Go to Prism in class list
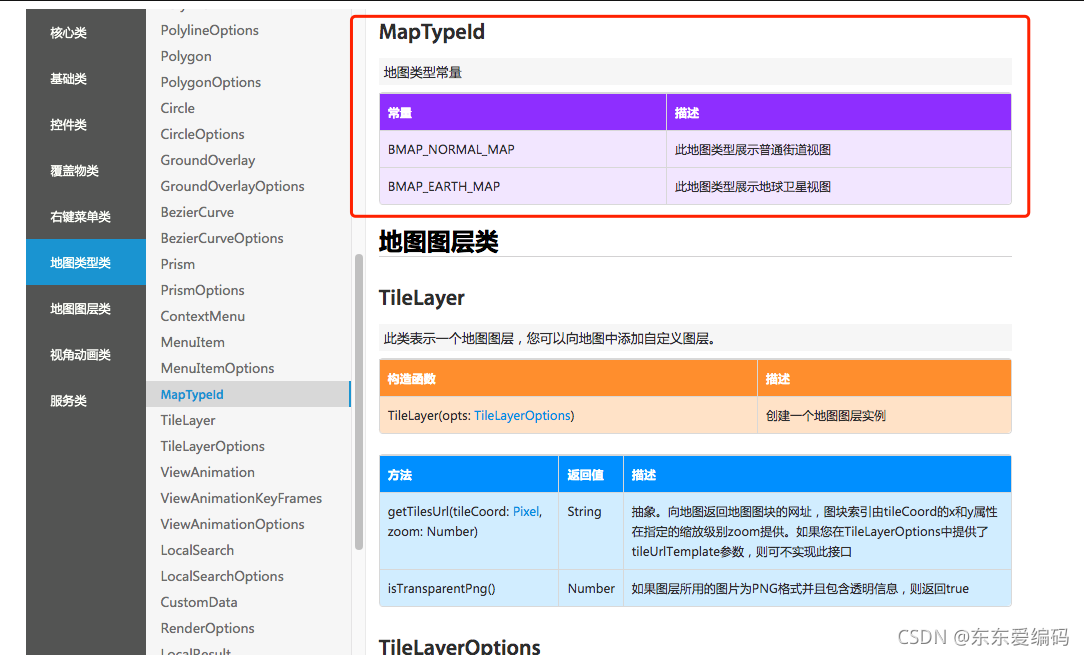This screenshot has width=1084, height=655. click(x=178, y=264)
